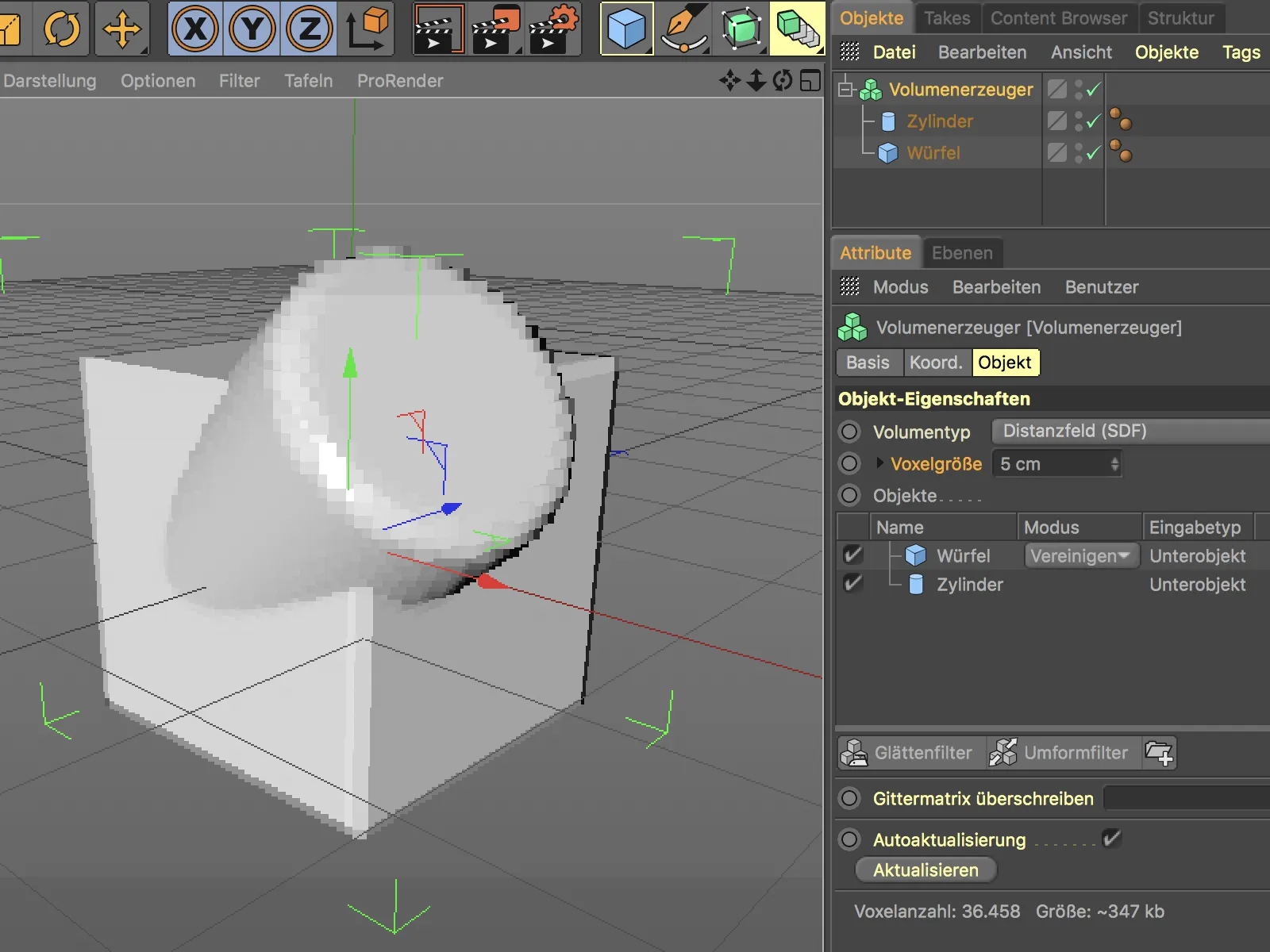Select Zylinder in the object manager tree
Image resolution: width=1270 pixels, height=952 pixels.
[940, 121]
